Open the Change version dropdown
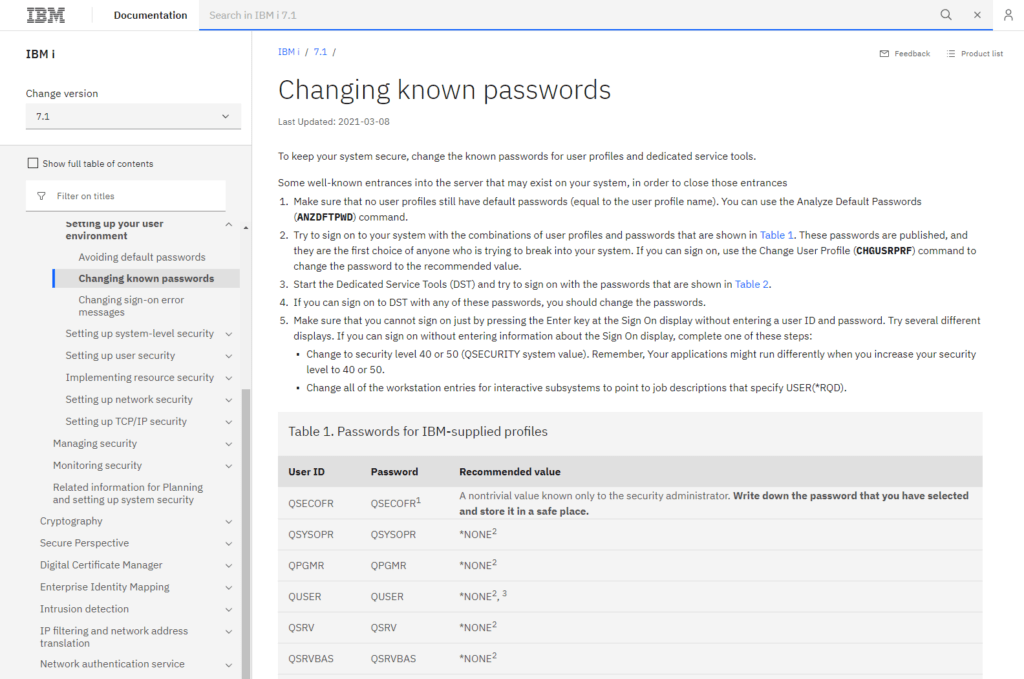Viewport: 1024px width, 679px height. (x=133, y=117)
